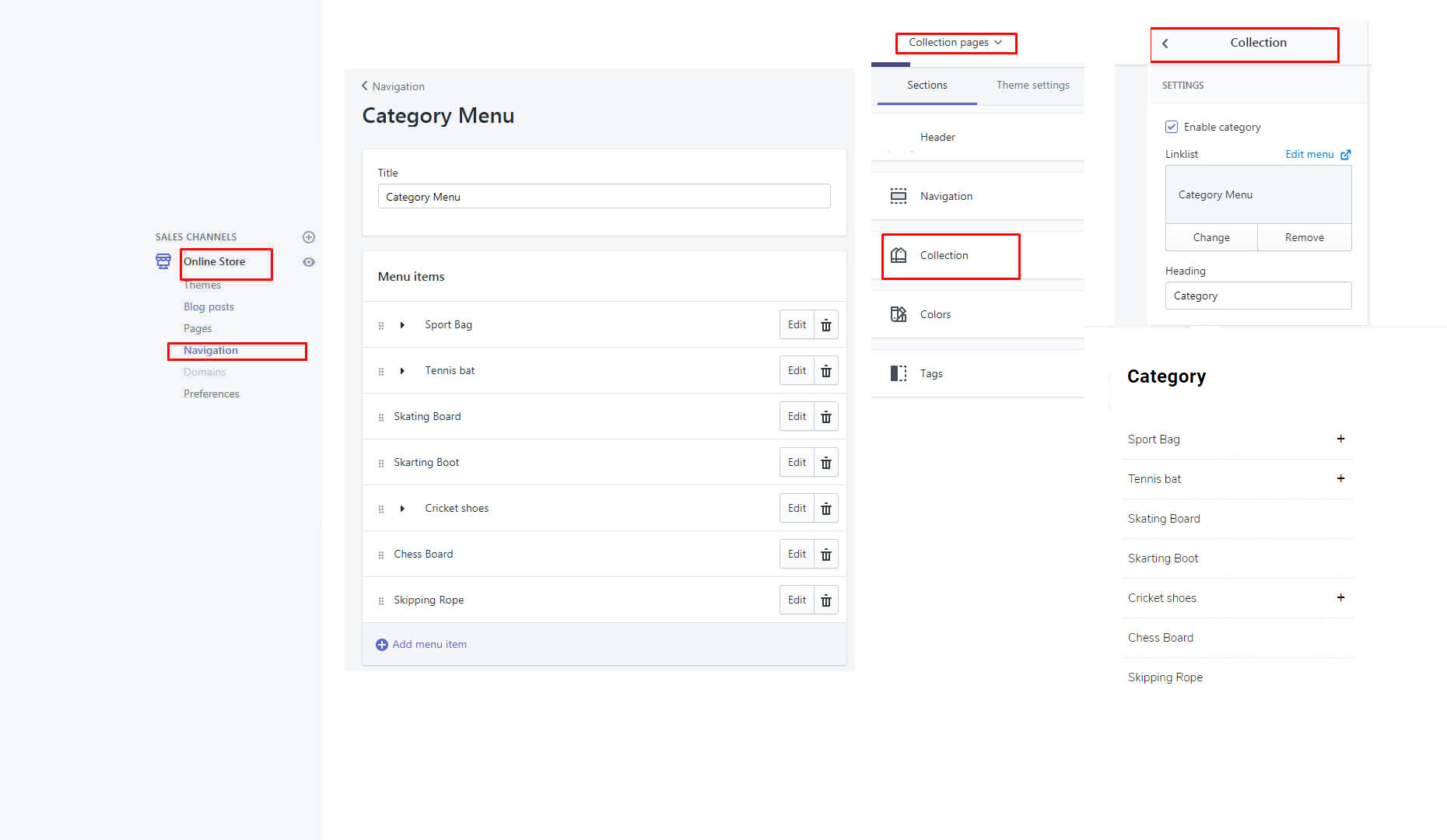Click the add sales channel plus icon
1447x840 pixels.
(309, 237)
